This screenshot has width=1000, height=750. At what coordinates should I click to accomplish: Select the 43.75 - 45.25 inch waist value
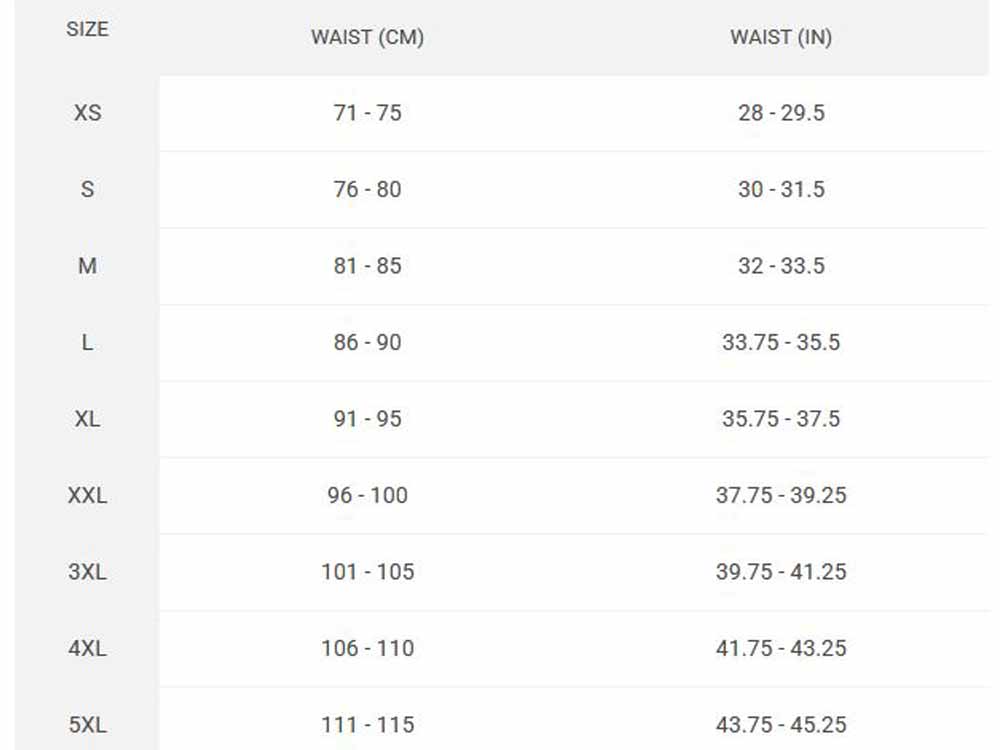(x=781, y=725)
